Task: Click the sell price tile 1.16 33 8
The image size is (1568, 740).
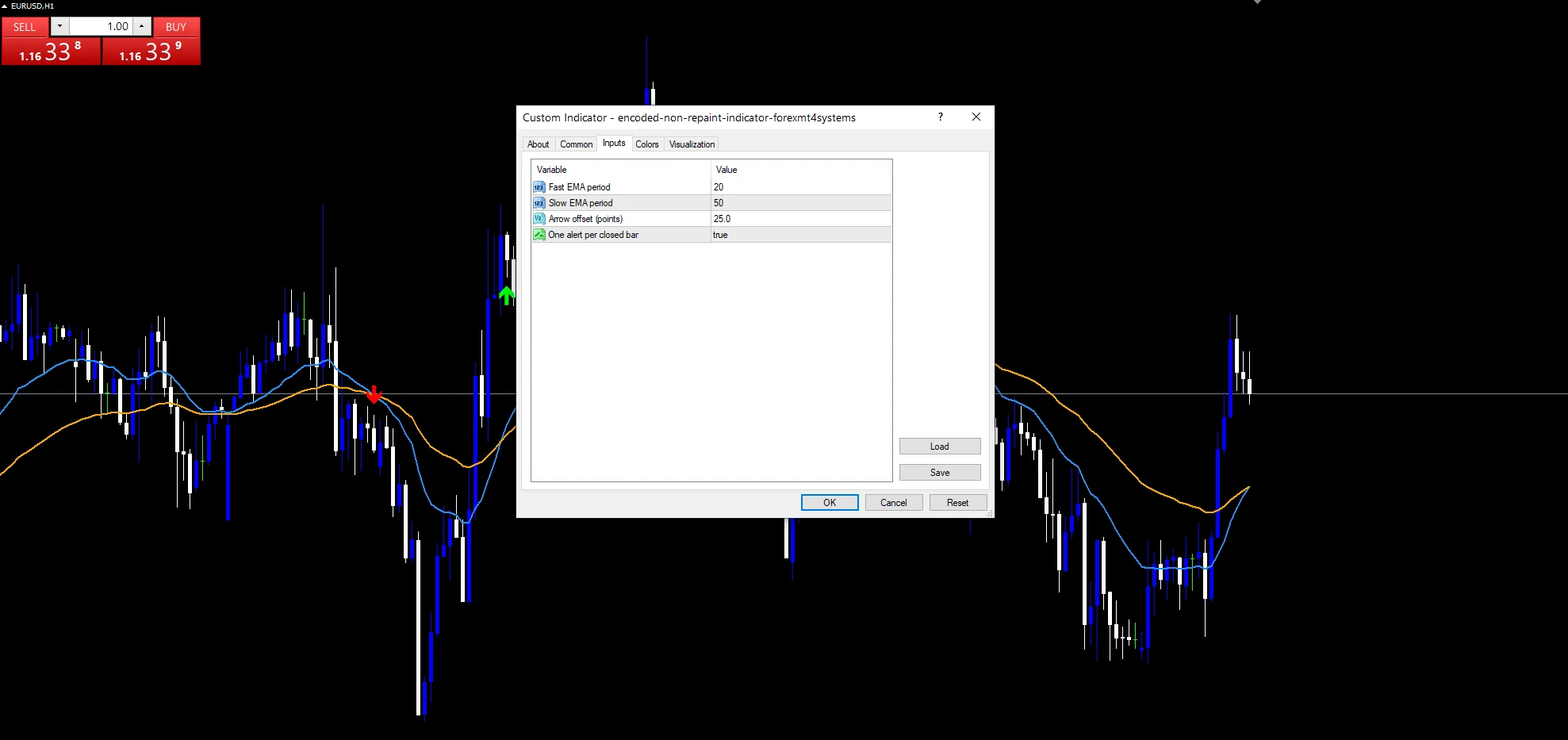Action: click(x=51, y=52)
